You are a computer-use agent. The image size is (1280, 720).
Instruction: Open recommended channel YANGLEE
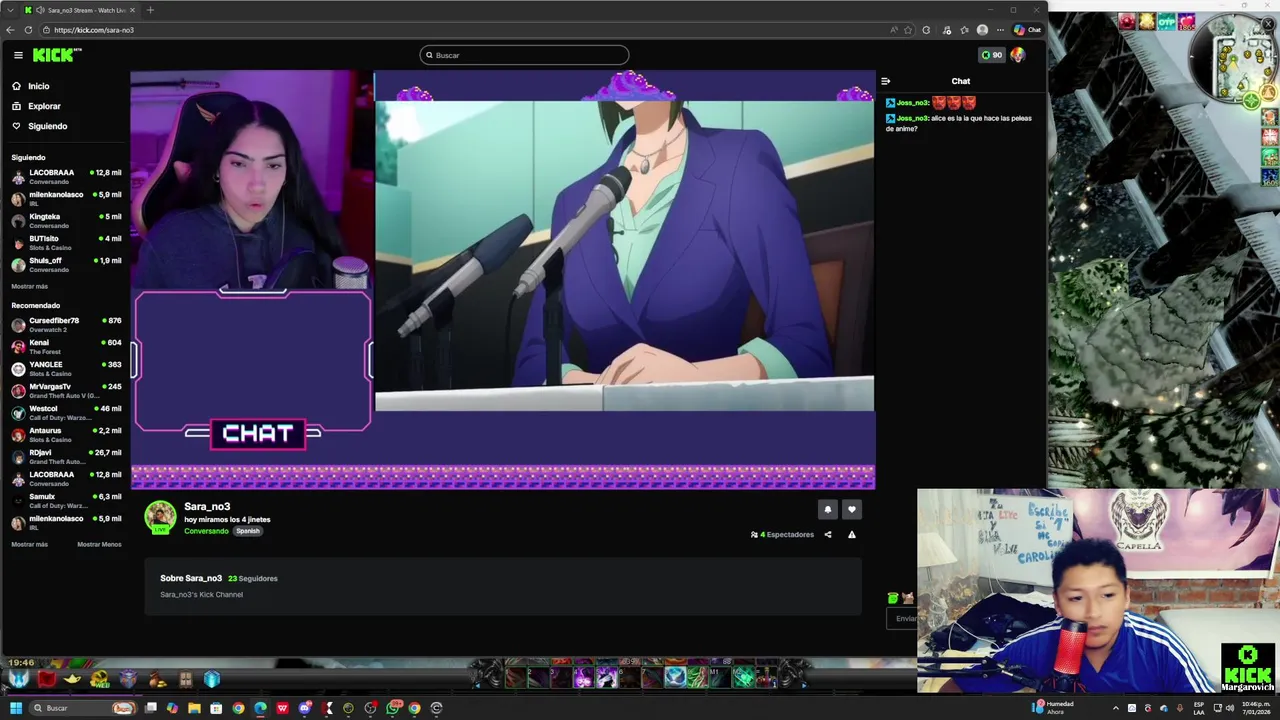tap(66, 368)
